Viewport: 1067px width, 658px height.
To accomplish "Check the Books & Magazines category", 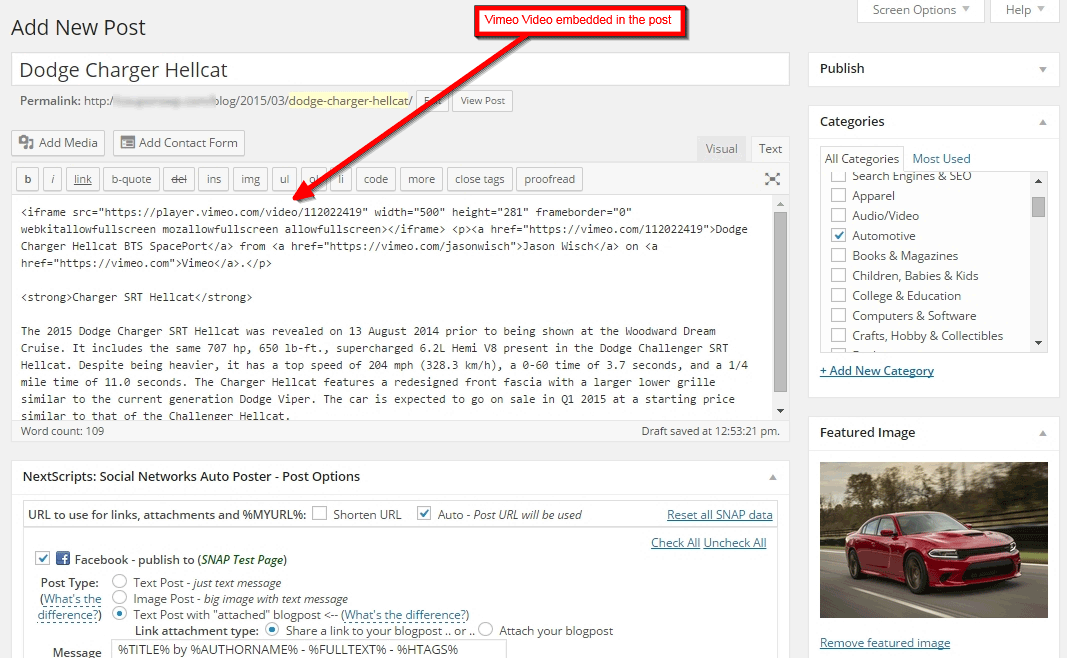I will point(839,255).
